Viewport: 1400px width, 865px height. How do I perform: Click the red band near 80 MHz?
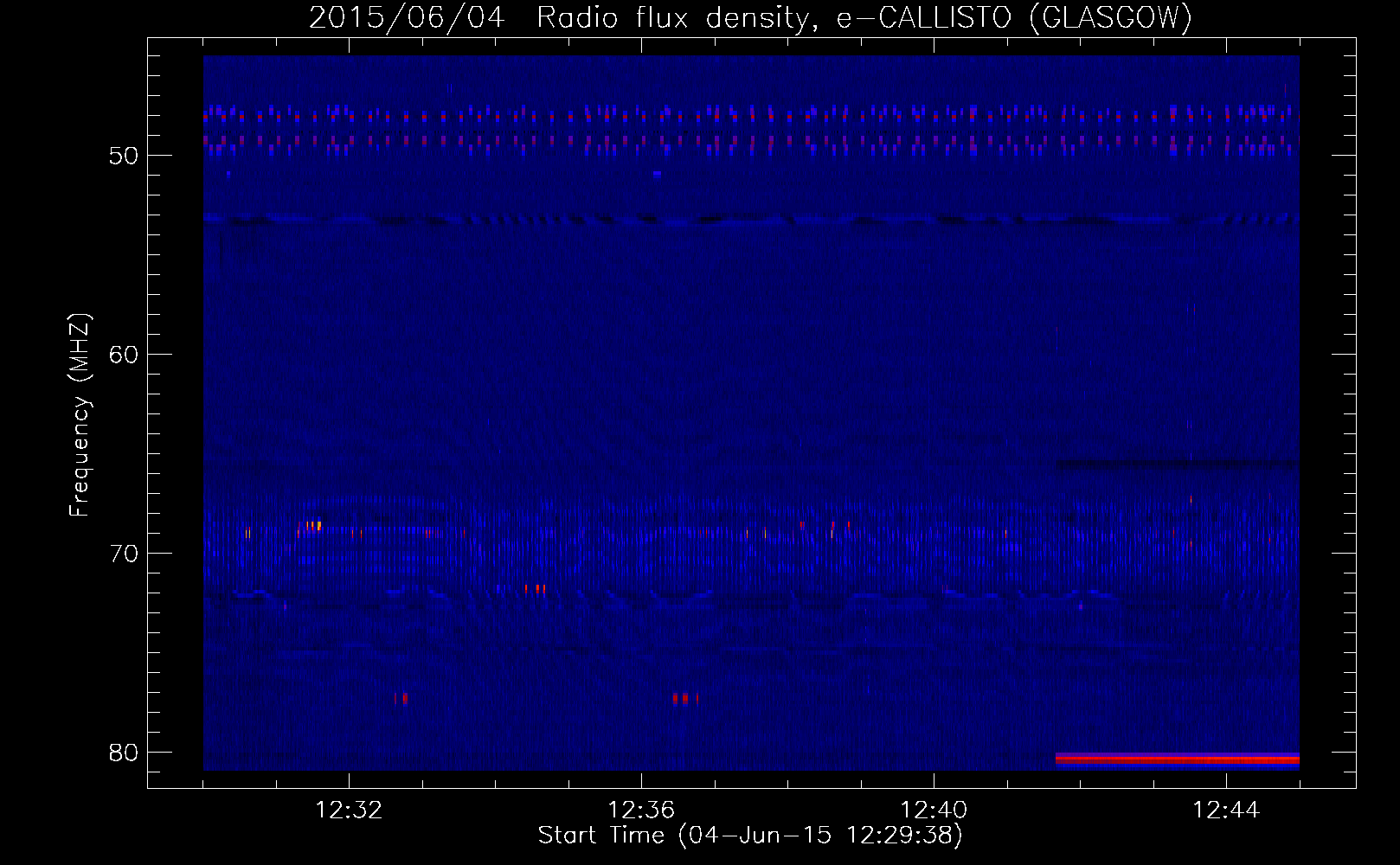click(1177, 759)
